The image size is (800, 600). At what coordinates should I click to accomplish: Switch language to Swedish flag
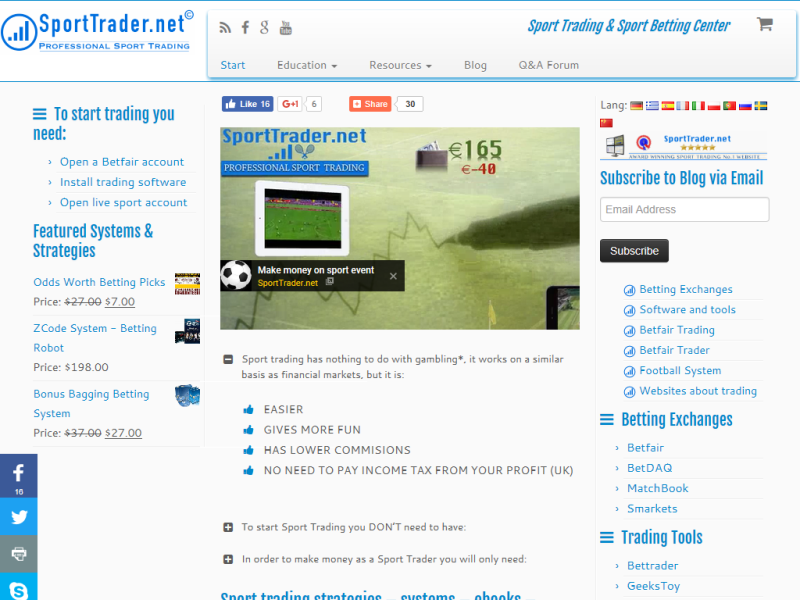click(x=761, y=106)
